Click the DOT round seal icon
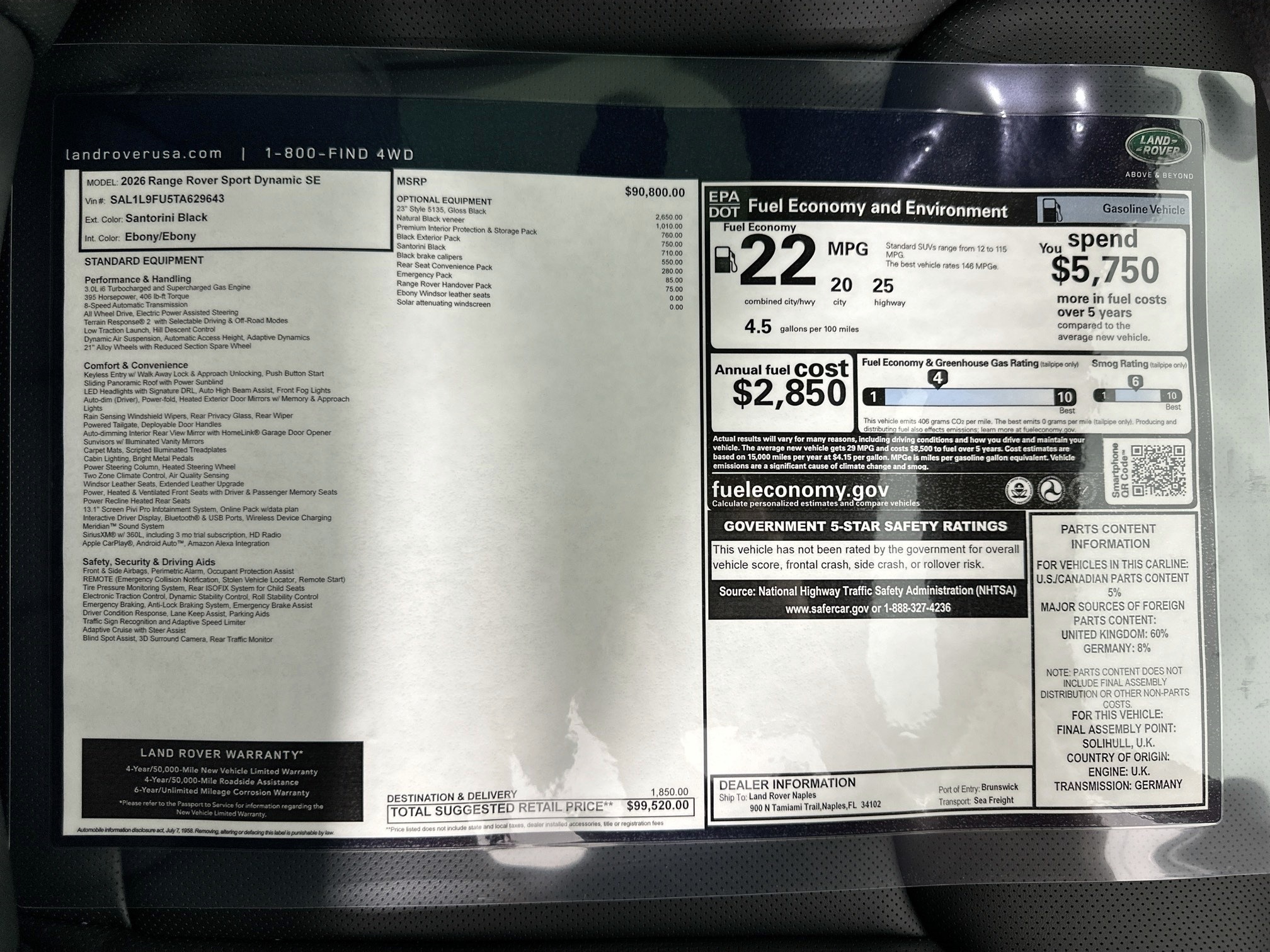The width and height of the screenshot is (1270, 952). (1050, 490)
